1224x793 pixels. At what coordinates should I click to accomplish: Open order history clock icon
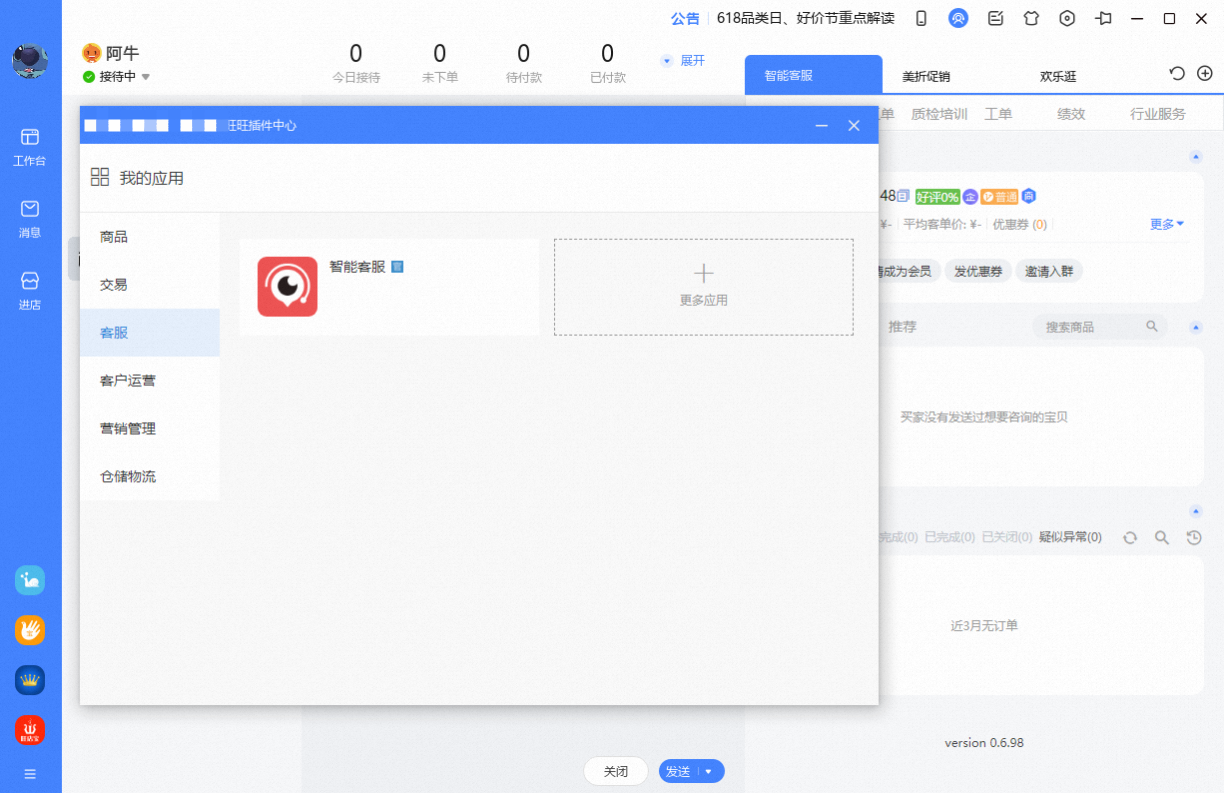[x=1194, y=538]
